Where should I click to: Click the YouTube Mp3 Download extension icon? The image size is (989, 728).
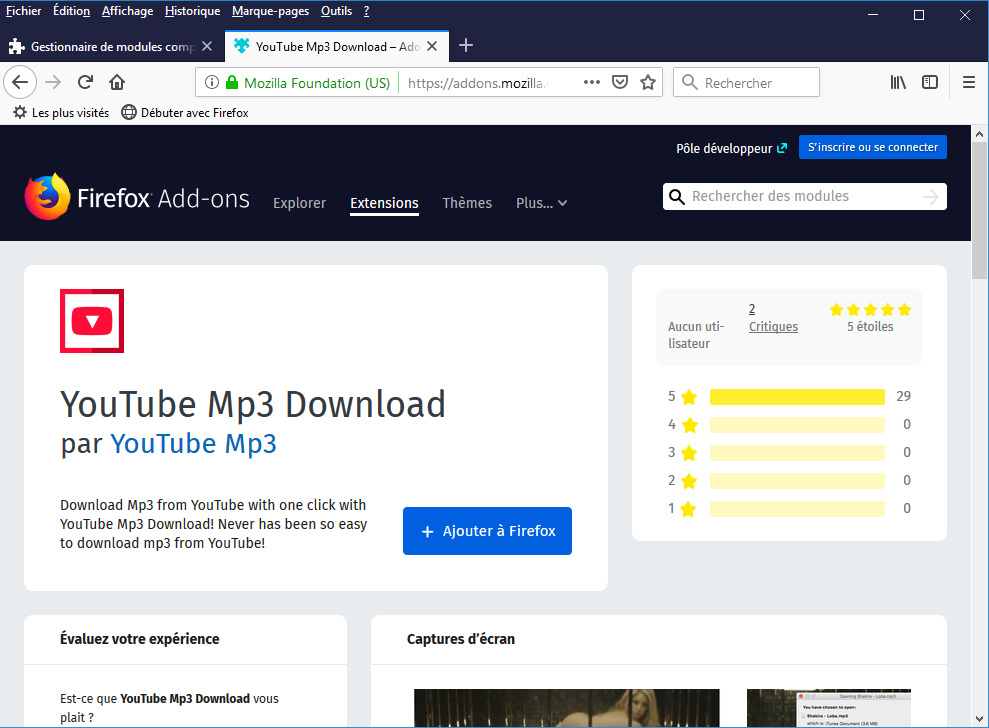coord(92,320)
